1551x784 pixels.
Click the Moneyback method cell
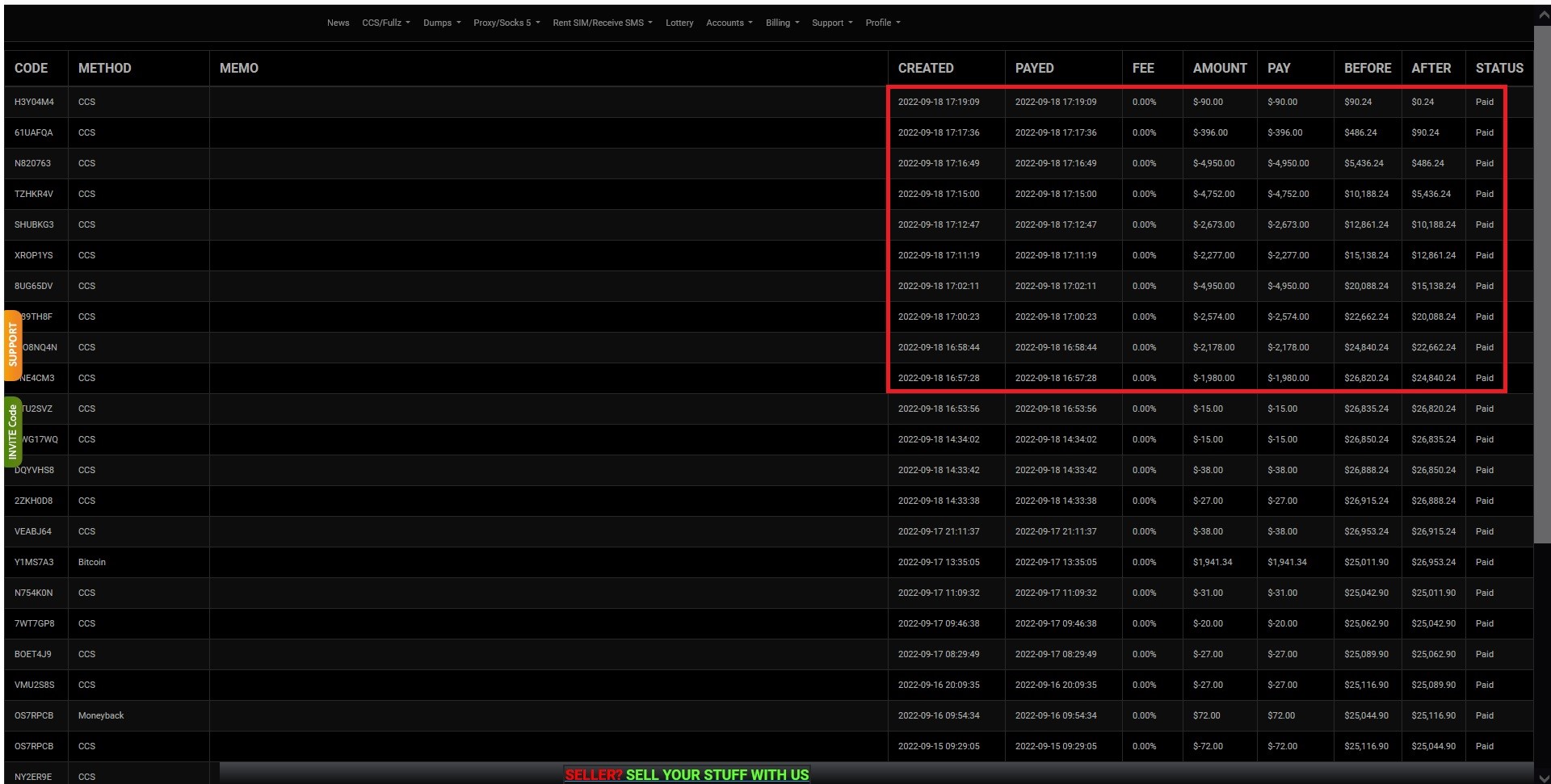coord(101,715)
